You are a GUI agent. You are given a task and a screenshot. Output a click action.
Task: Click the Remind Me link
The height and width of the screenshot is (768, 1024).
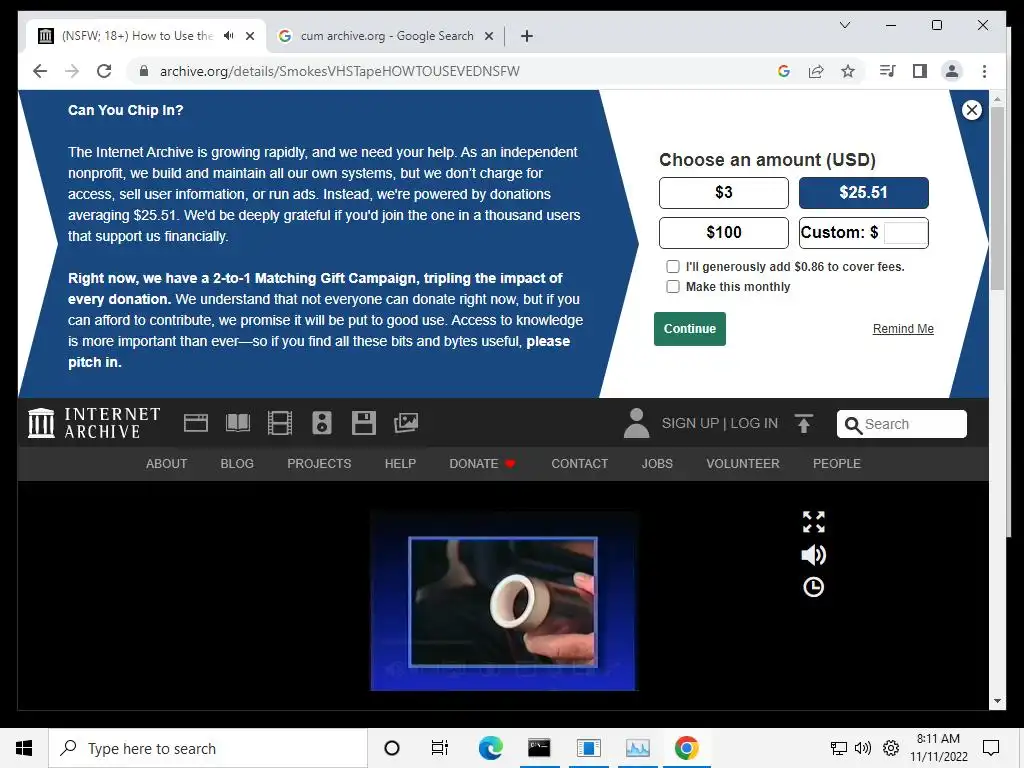point(903,328)
